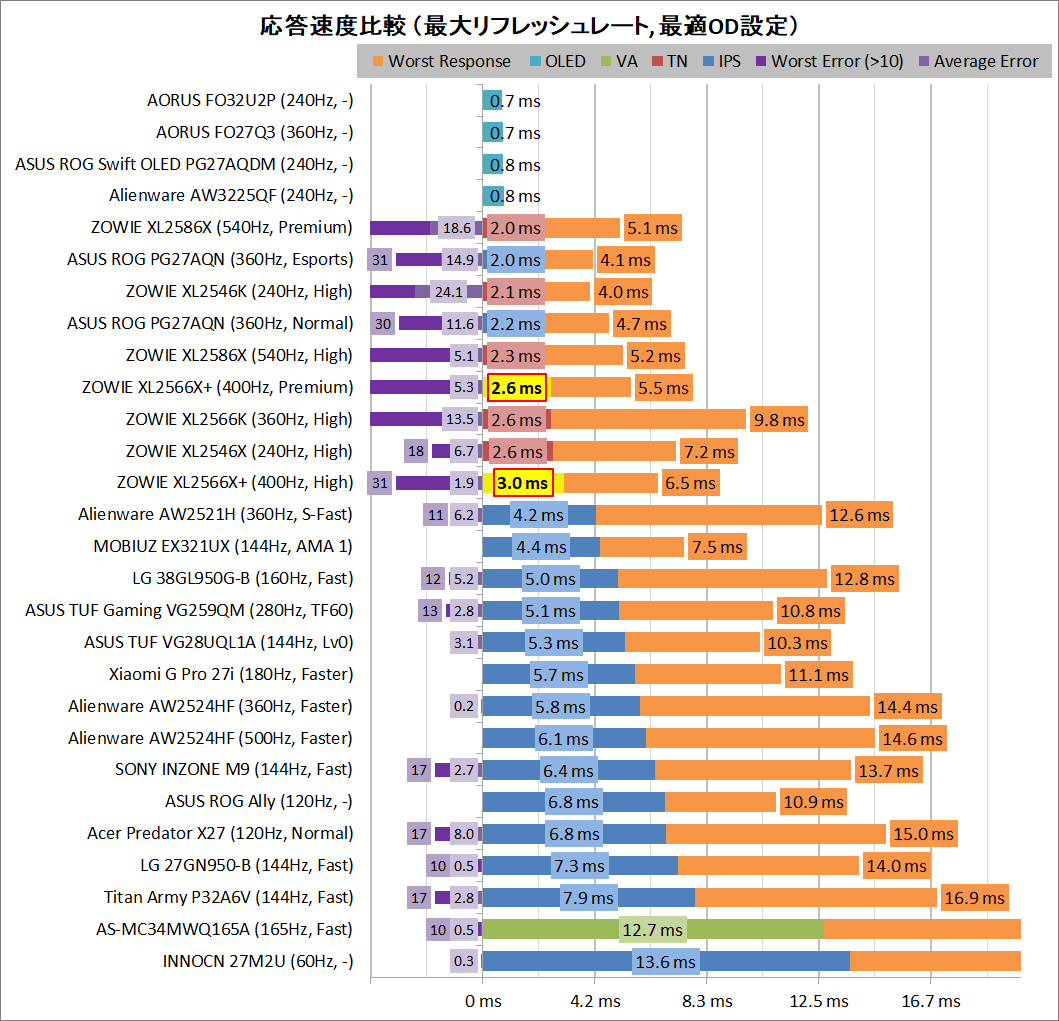The image size is (1059, 1021).
Task: Click Alienware AW2524HF (500Hz, Faster) label
Action: 210,738
